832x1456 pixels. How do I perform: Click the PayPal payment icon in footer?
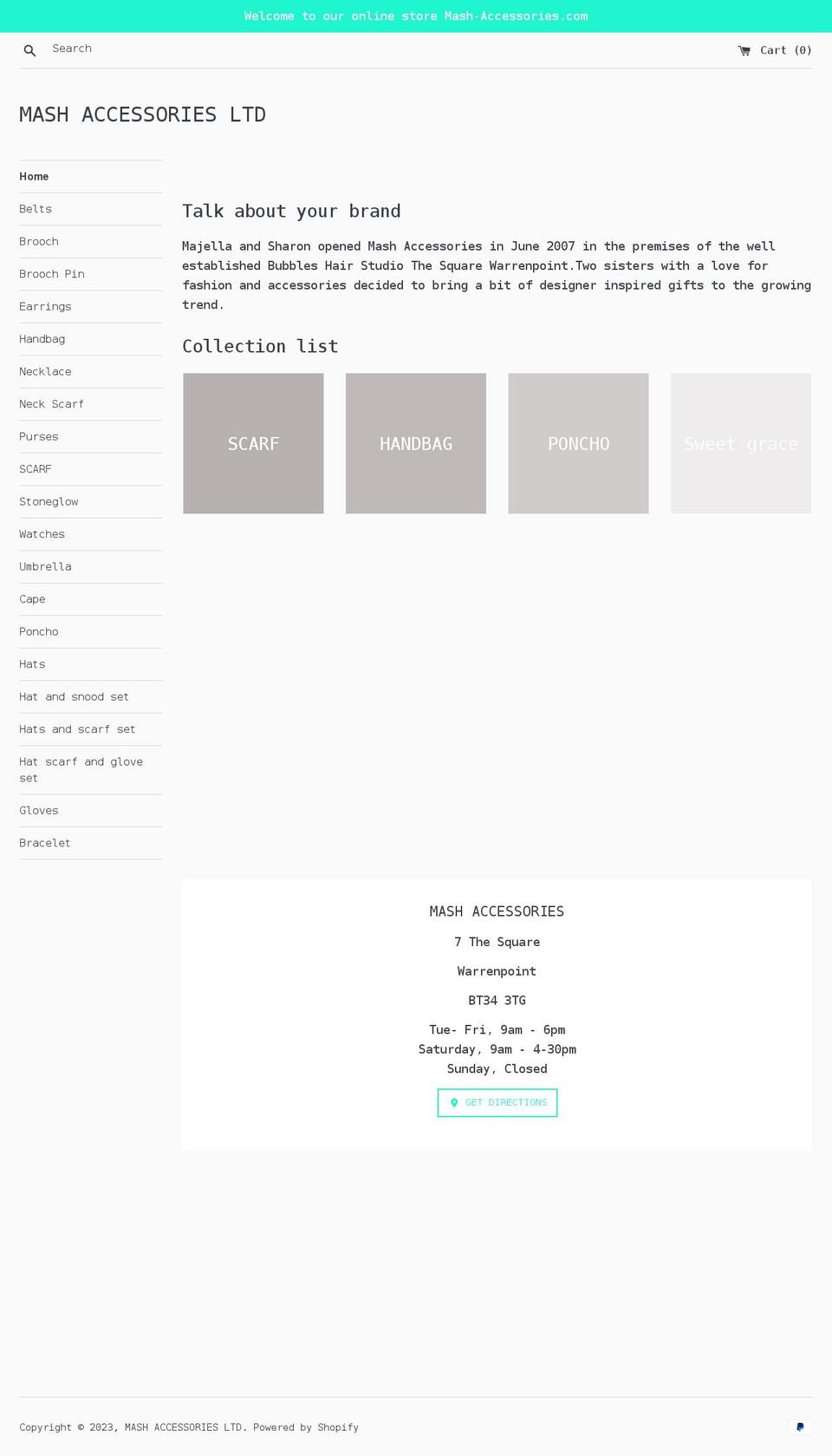pos(800,1427)
